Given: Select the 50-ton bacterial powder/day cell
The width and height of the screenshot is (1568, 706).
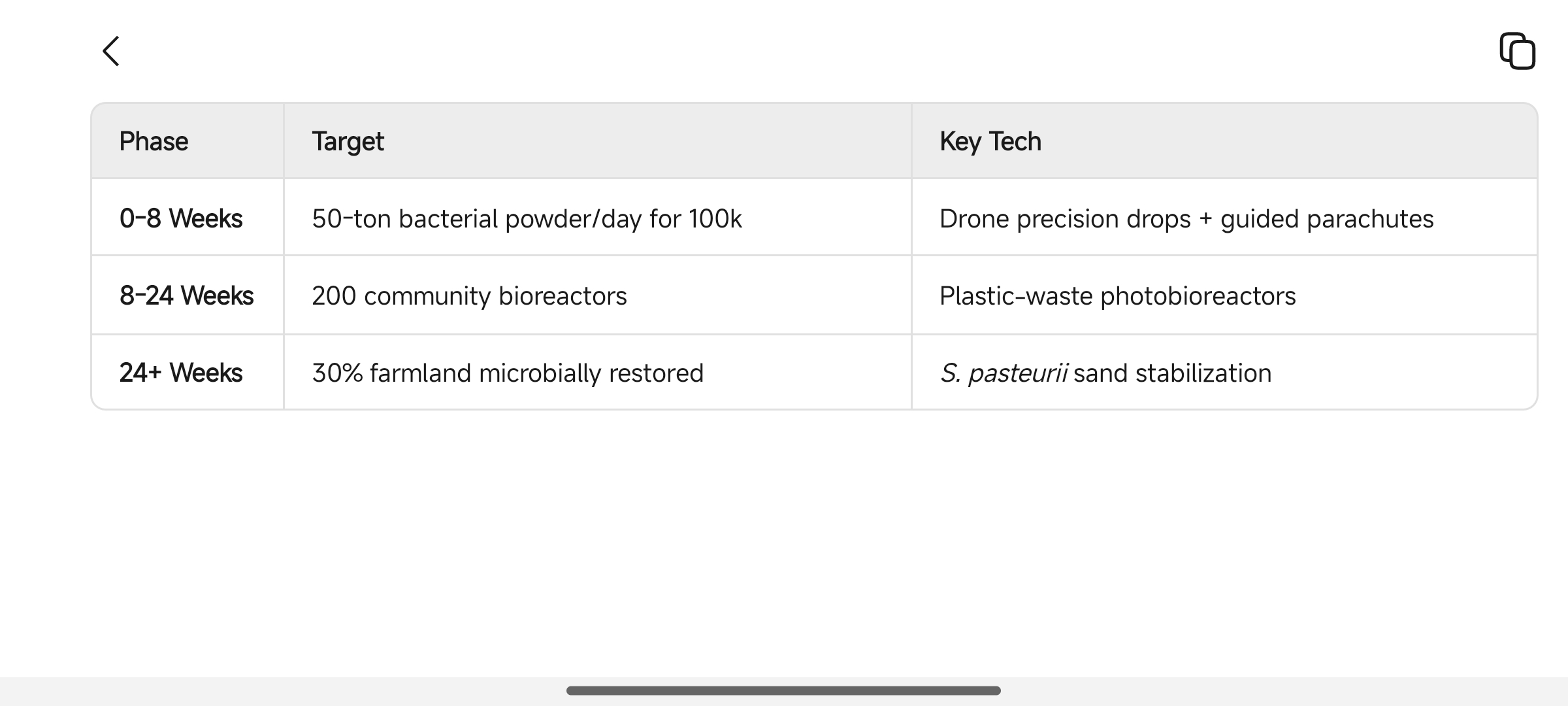Looking at the screenshot, I should [598, 218].
